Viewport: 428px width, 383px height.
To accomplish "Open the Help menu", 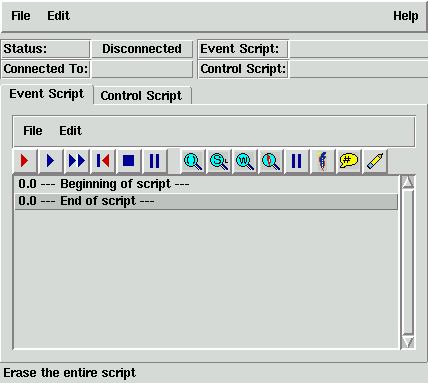I will pos(405,16).
